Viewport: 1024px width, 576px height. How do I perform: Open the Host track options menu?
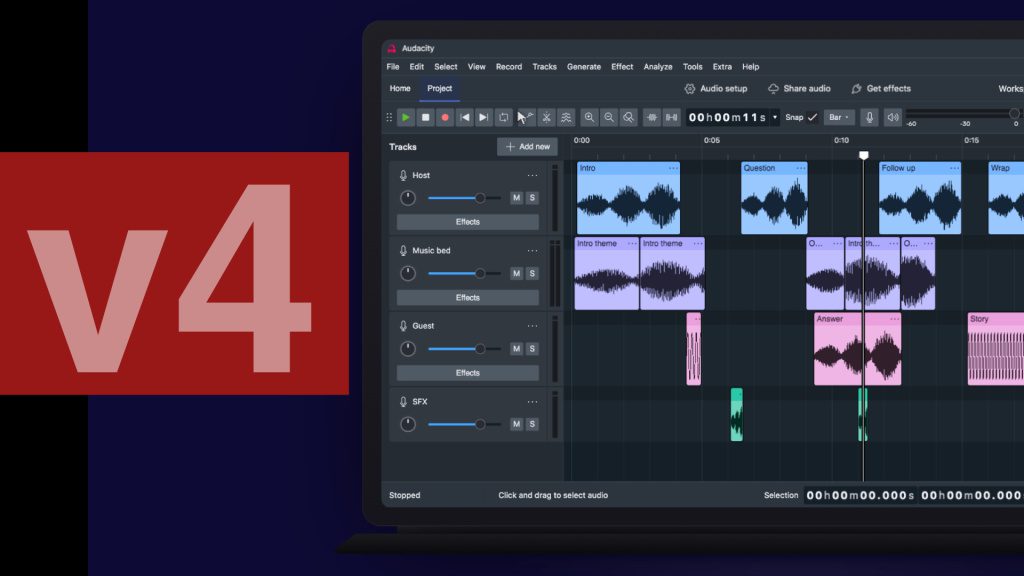[x=532, y=176]
